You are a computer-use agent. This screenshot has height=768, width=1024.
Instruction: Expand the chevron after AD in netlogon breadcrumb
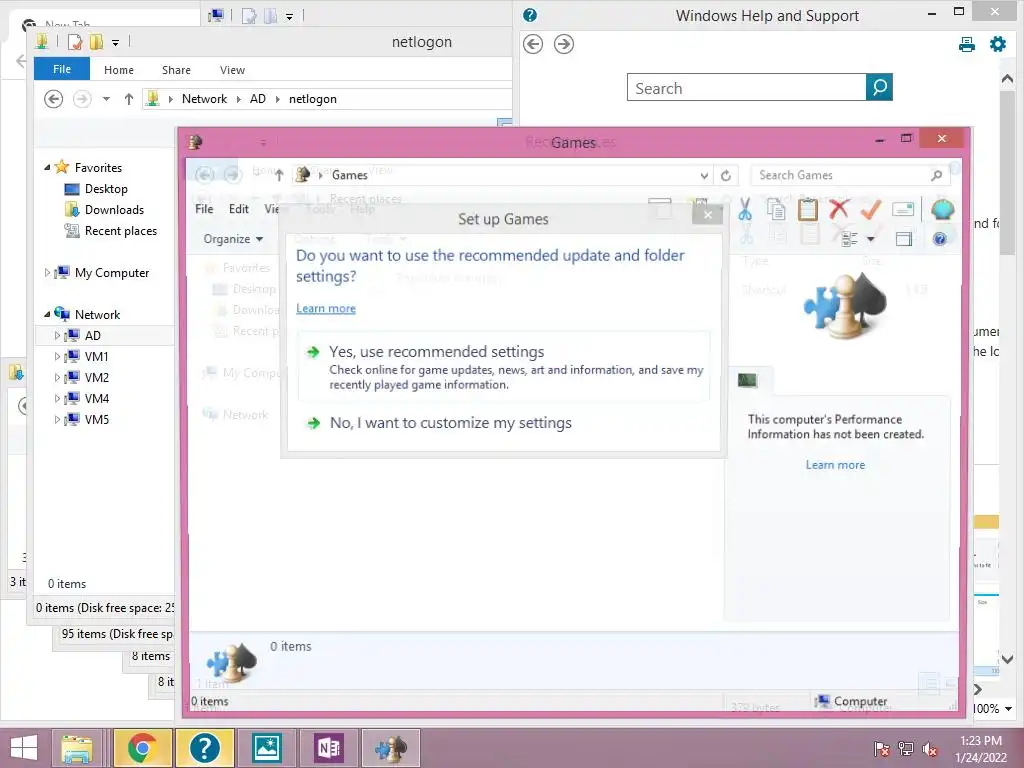click(278, 99)
